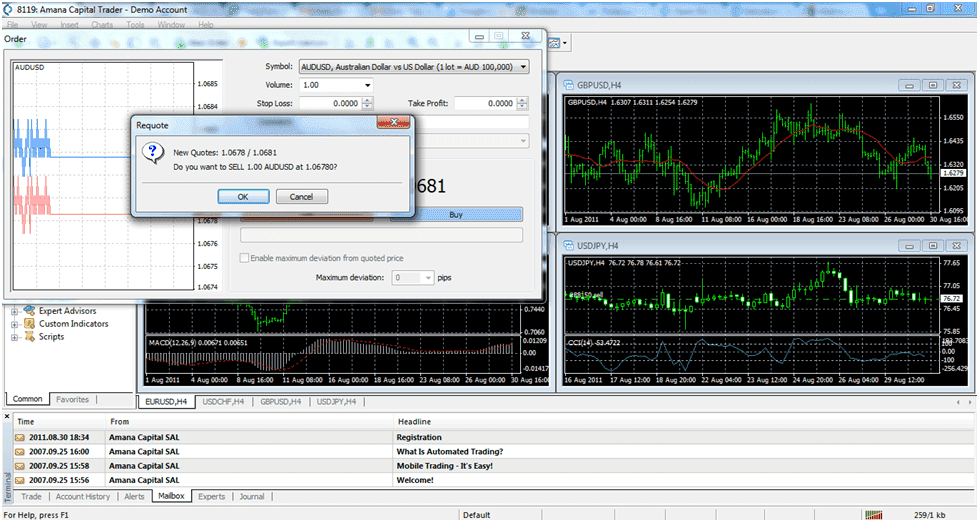Screen dimensions: 979x520
Task: Decrease the Take Profit spinner value
Action: coord(524,106)
